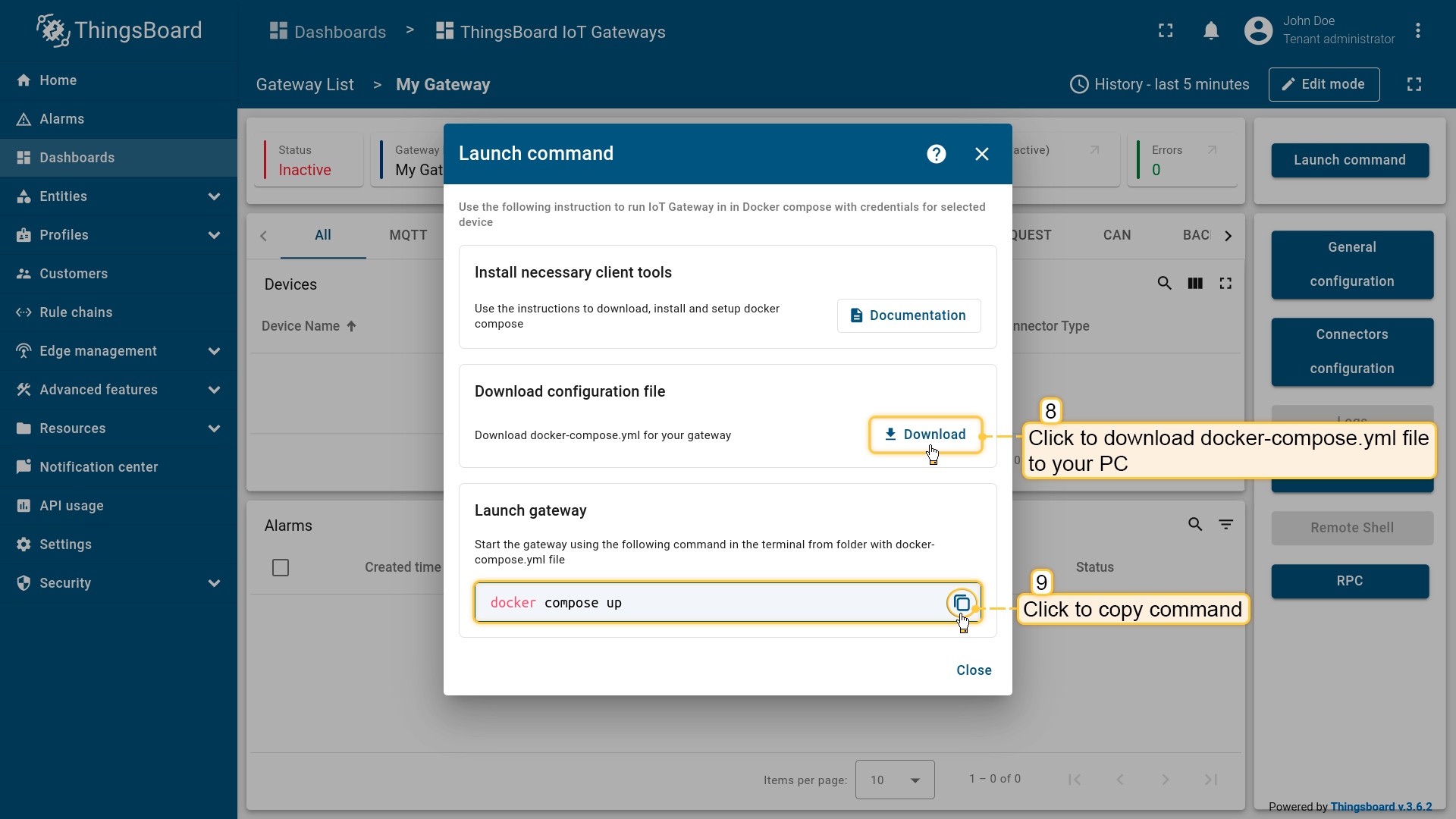The width and height of the screenshot is (1456, 819).
Task: Open Devices columns display icon
Action: (x=1195, y=284)
